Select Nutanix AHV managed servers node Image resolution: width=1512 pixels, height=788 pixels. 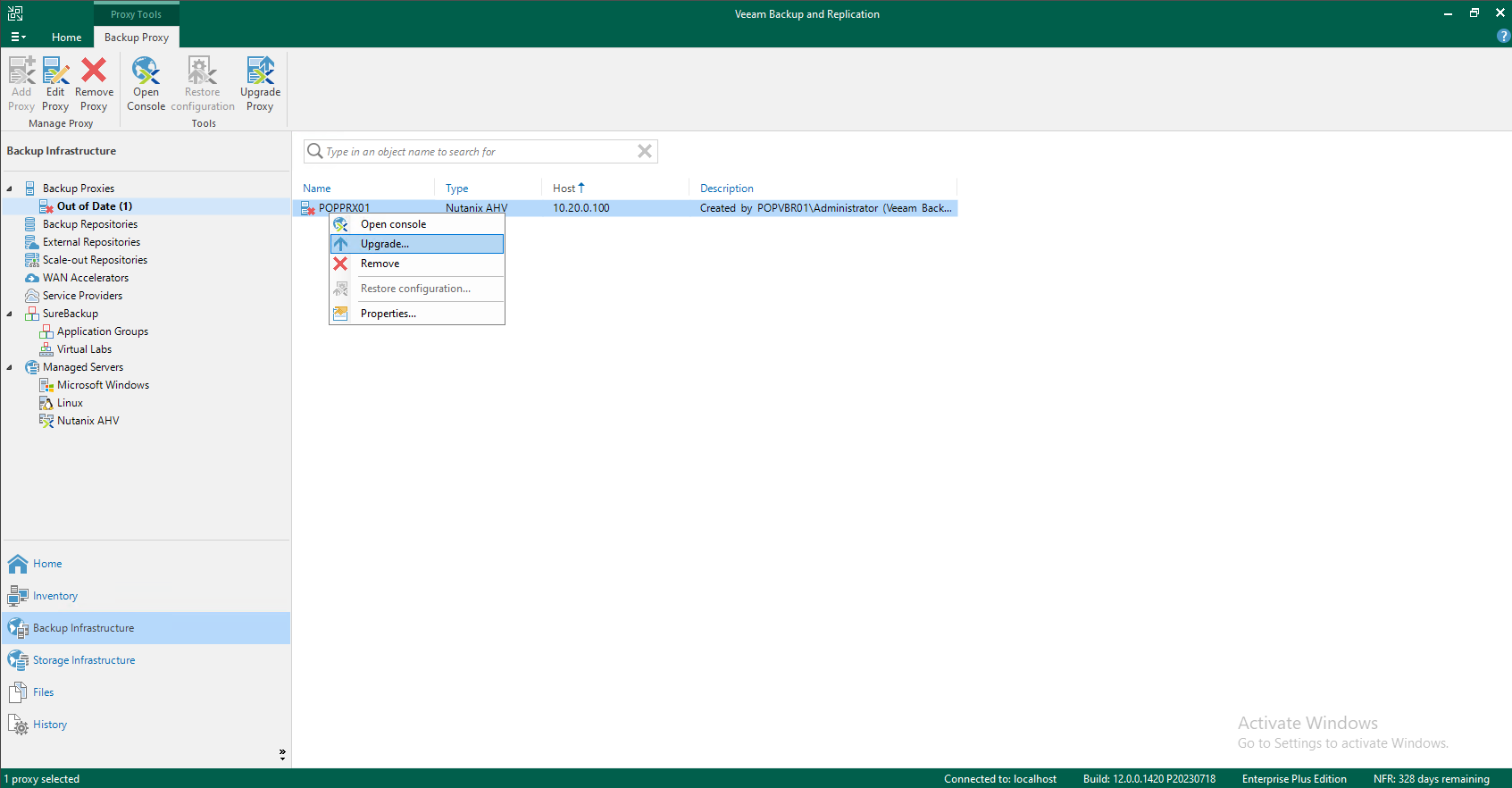click(x=88, y=421)
